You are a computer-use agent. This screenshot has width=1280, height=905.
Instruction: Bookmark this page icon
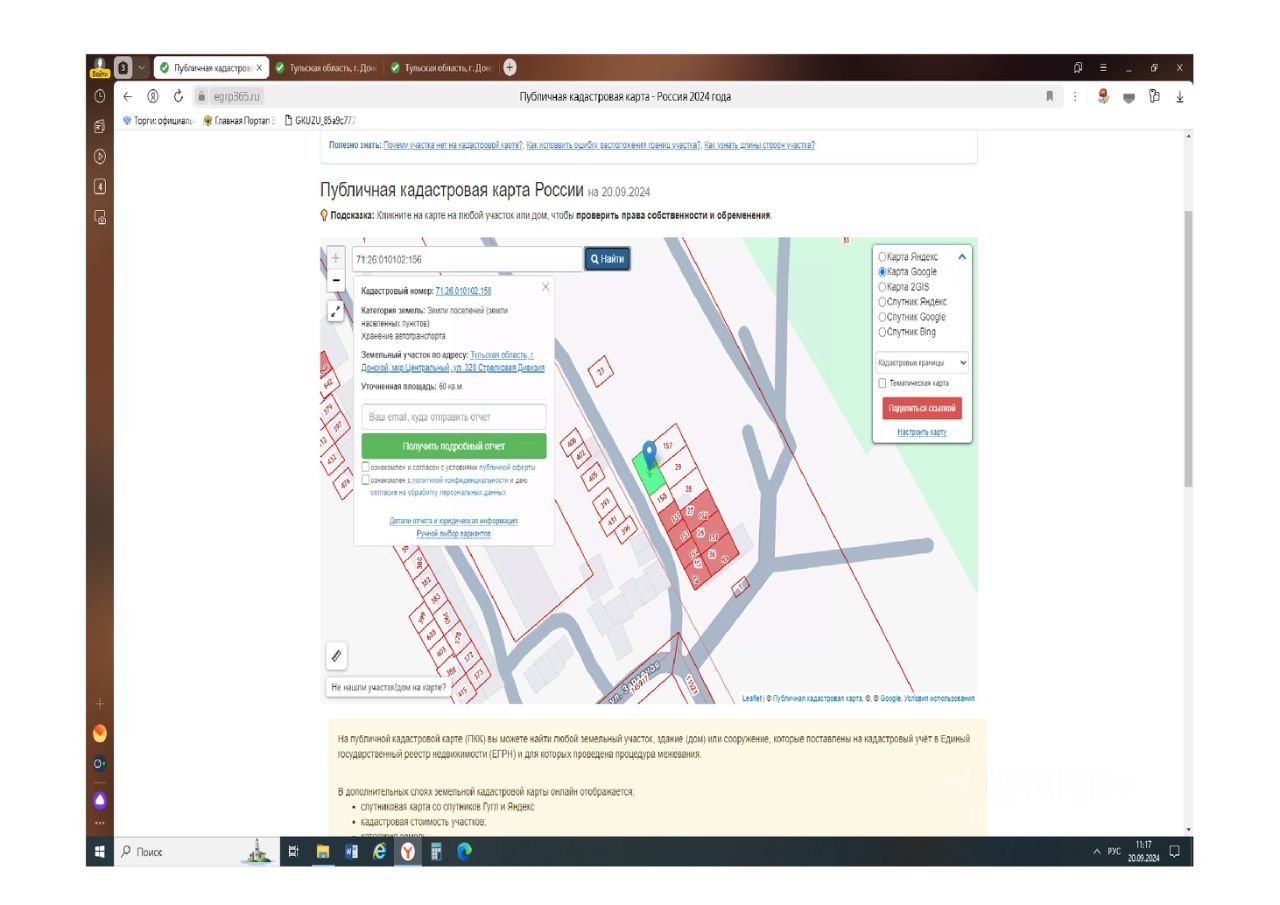click(x=1049, y=97)
